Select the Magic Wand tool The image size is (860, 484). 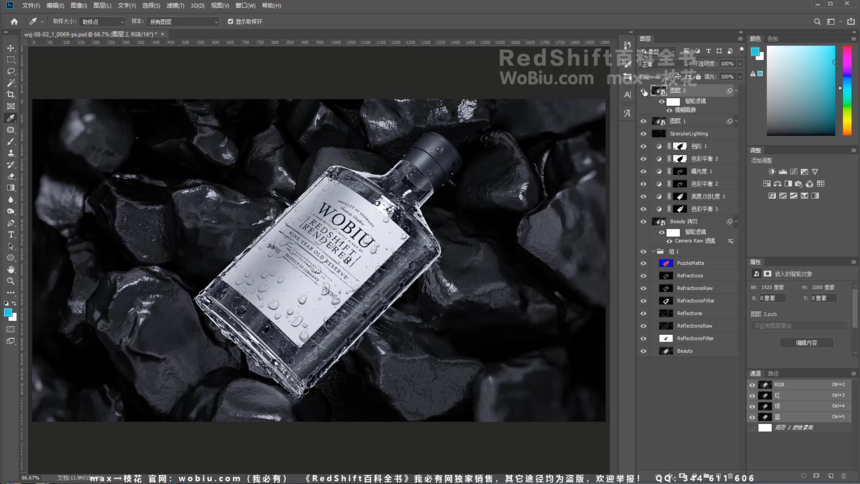click(10, 83)
